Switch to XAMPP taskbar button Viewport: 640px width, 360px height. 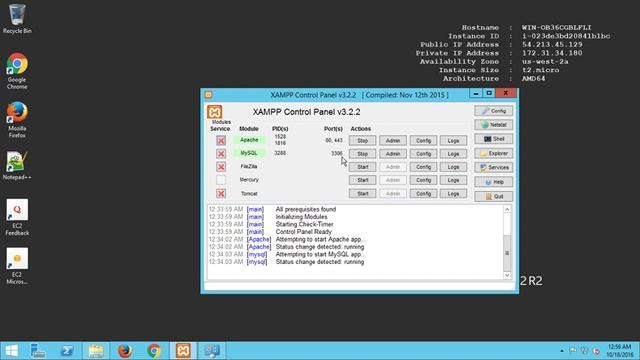point(183,351)
